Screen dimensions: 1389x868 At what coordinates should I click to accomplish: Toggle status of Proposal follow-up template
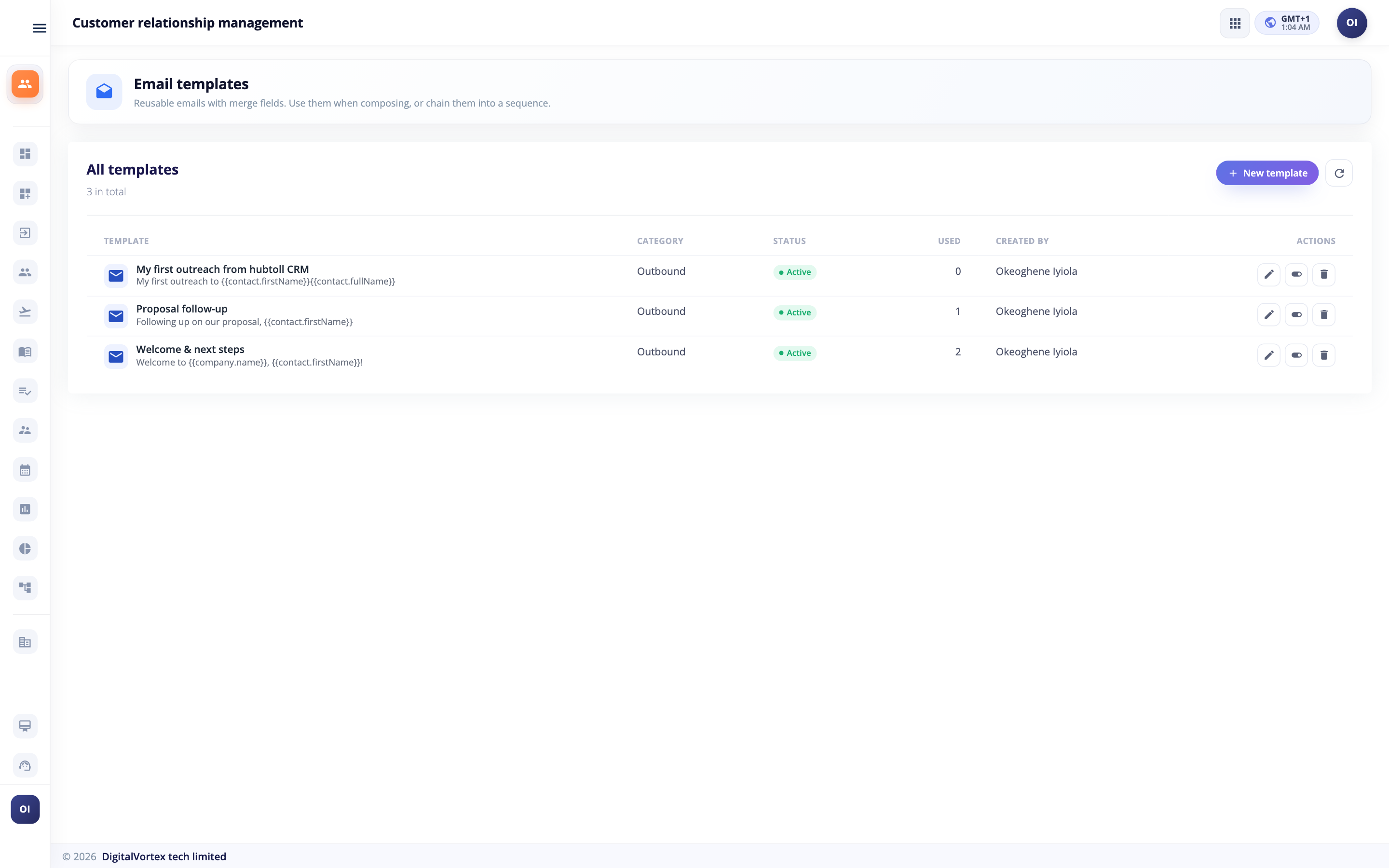(x=1296, y=314)
